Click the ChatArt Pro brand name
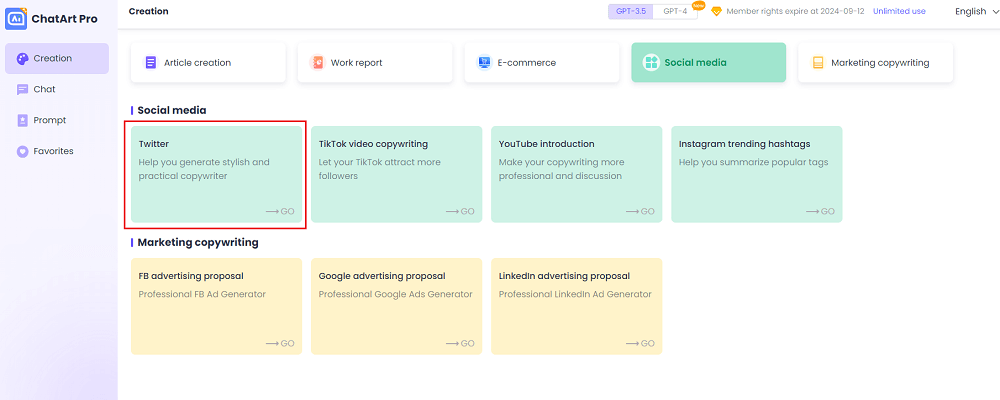1000x400 pixels. (64, 19)
